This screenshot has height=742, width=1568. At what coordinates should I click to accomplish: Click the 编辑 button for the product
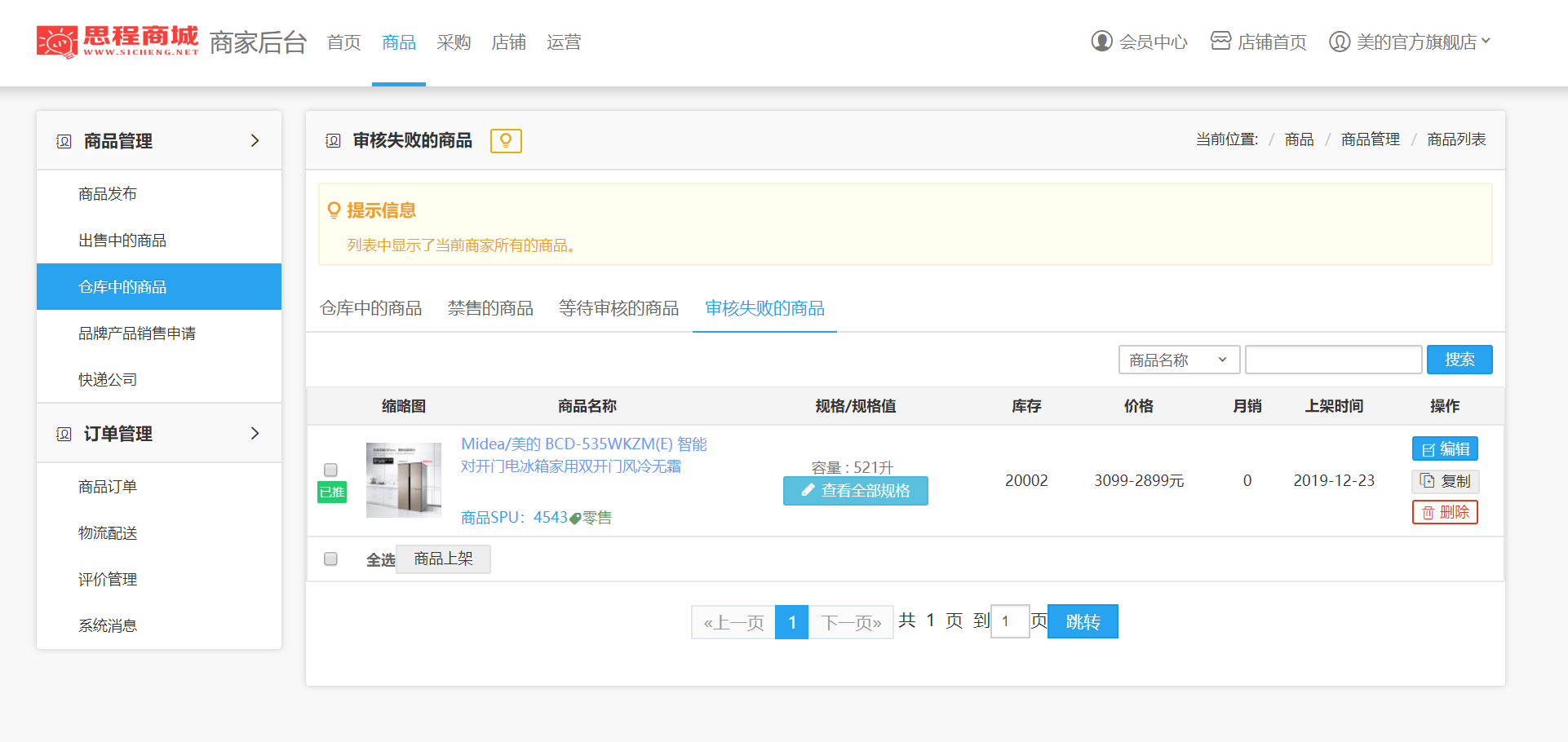pyautogui.click(x=1445, y=449)
